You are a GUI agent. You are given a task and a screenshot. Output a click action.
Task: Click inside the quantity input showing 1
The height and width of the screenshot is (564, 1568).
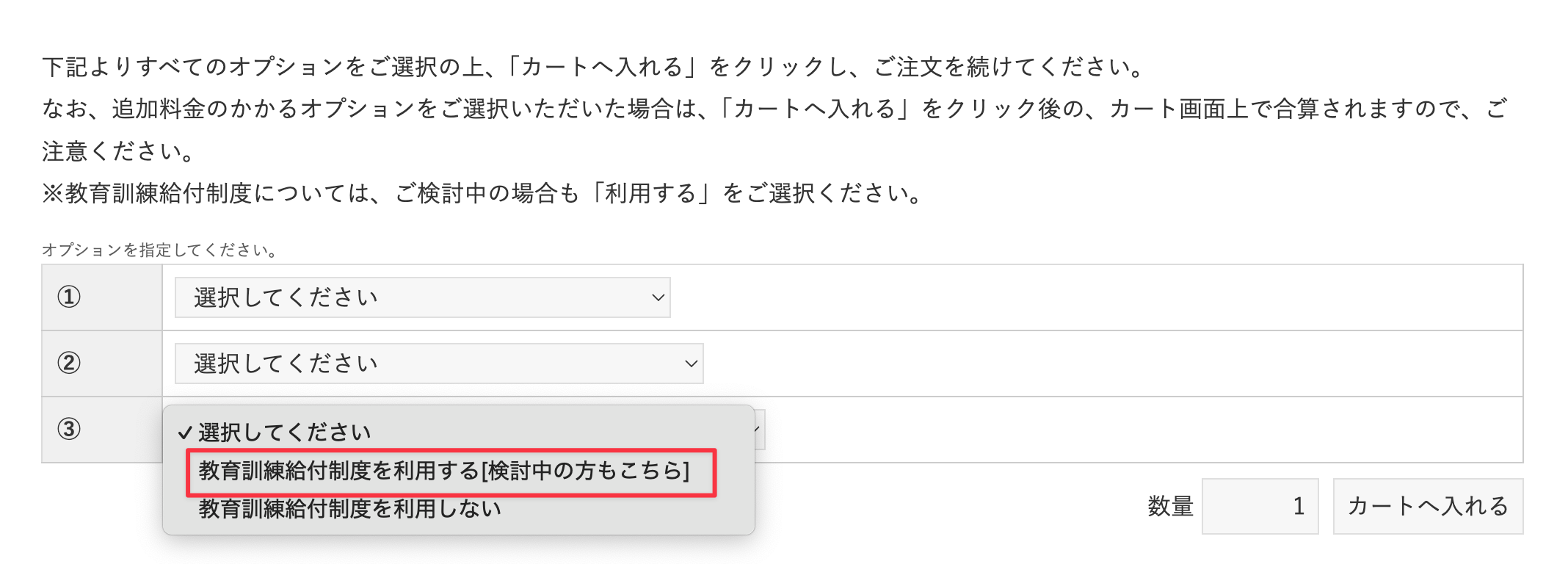click(1259, 506)
